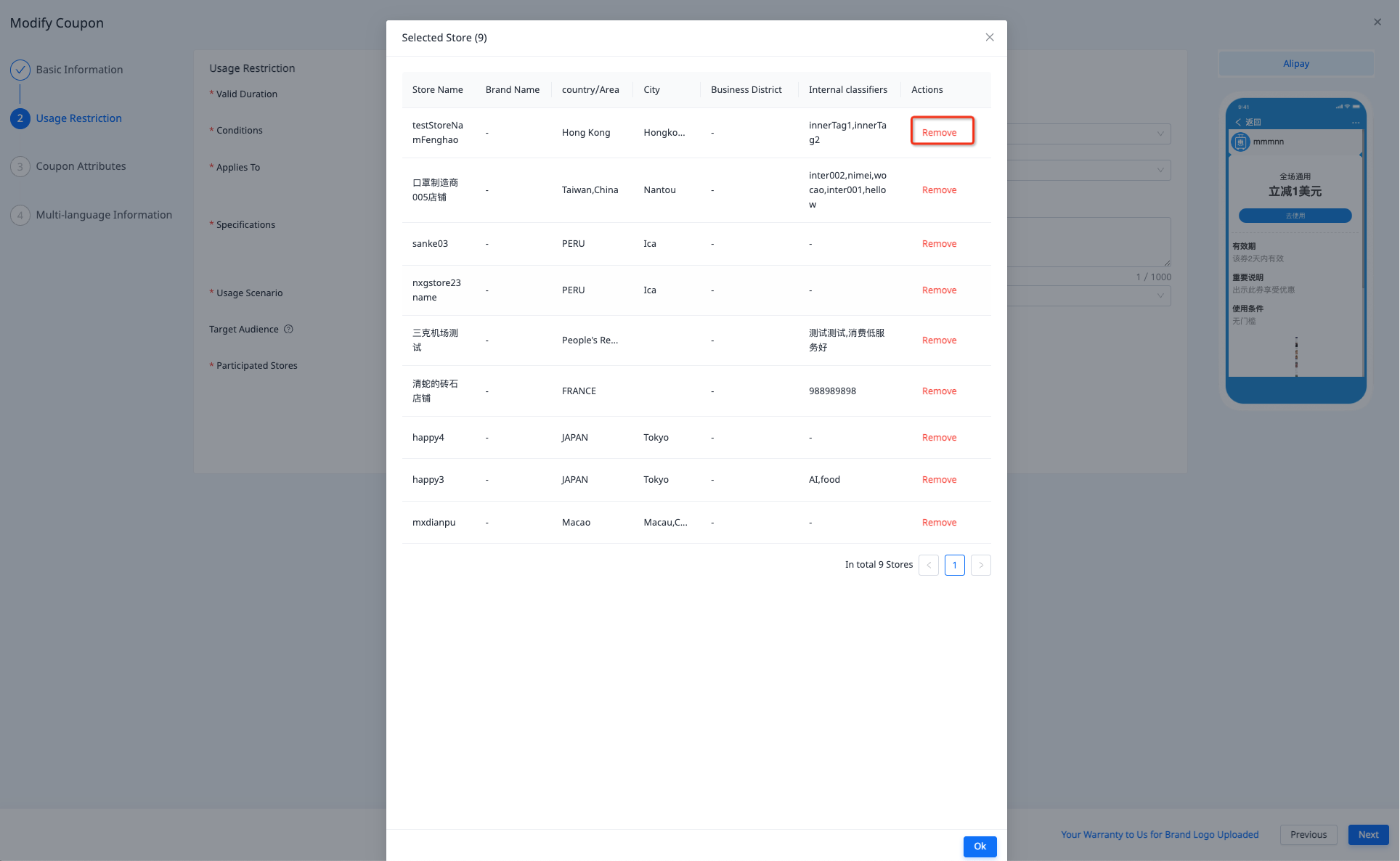This screenshot has height=861, width=1400.
Task: Remove testStoreNamFenghao store
Action: tap(939, 132)
